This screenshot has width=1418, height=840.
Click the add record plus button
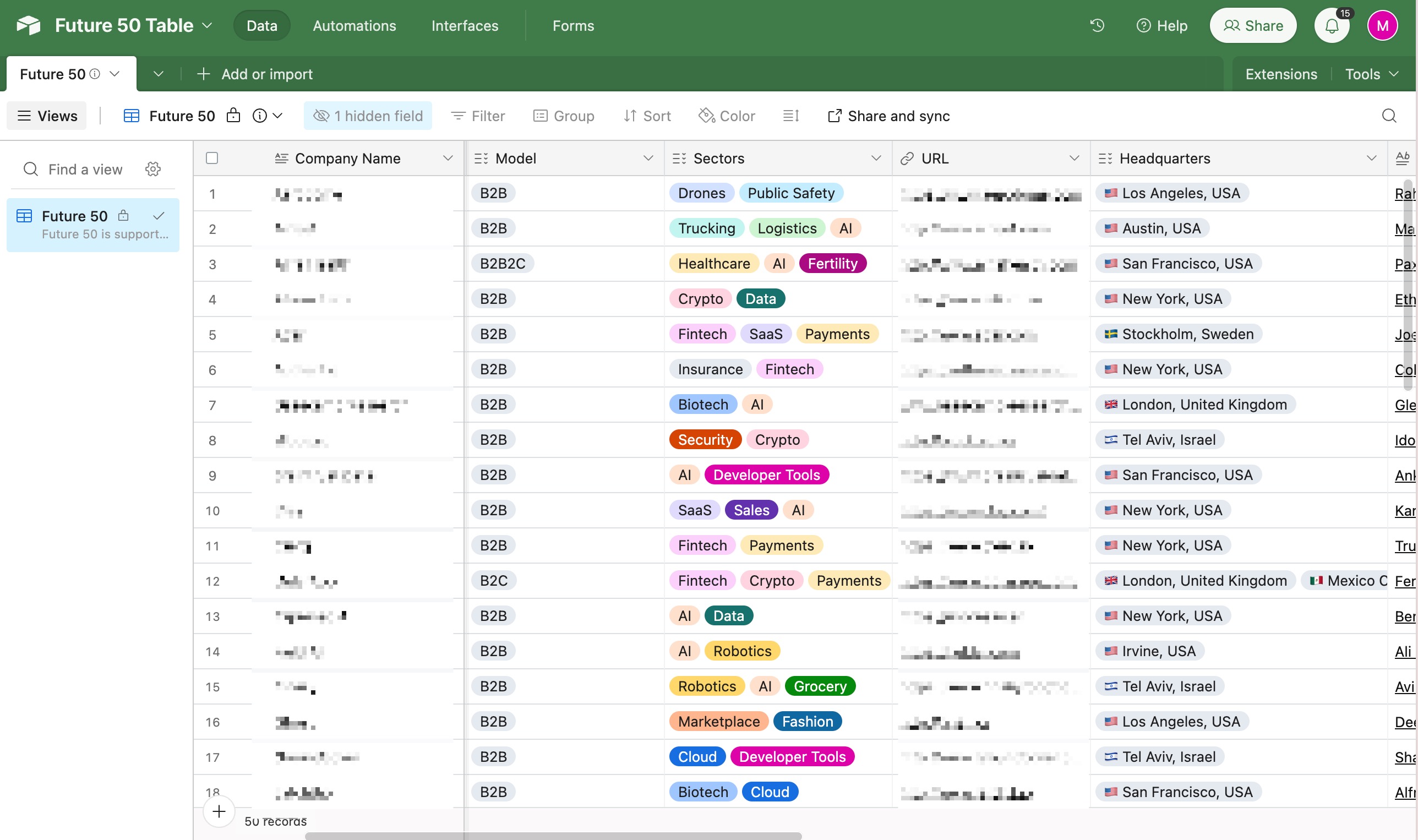pos(219,811)
